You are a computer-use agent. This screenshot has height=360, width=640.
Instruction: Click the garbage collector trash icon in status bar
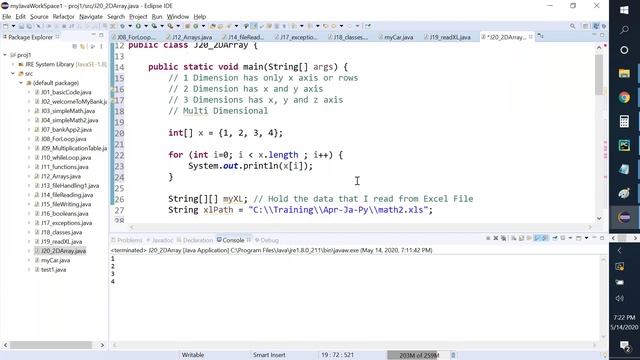pyautogui.click(x=453, y=355)
